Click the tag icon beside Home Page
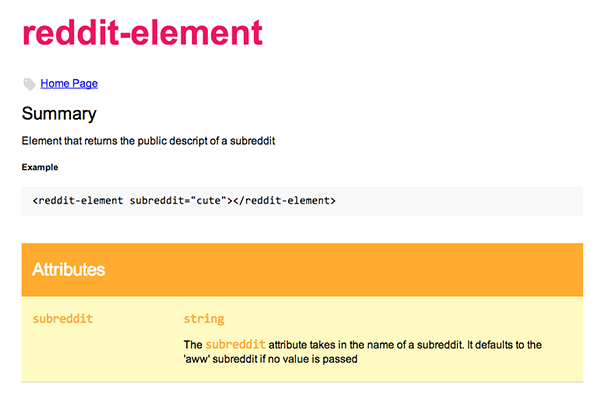This screenshot has height=410, width=600. [29, 84]
